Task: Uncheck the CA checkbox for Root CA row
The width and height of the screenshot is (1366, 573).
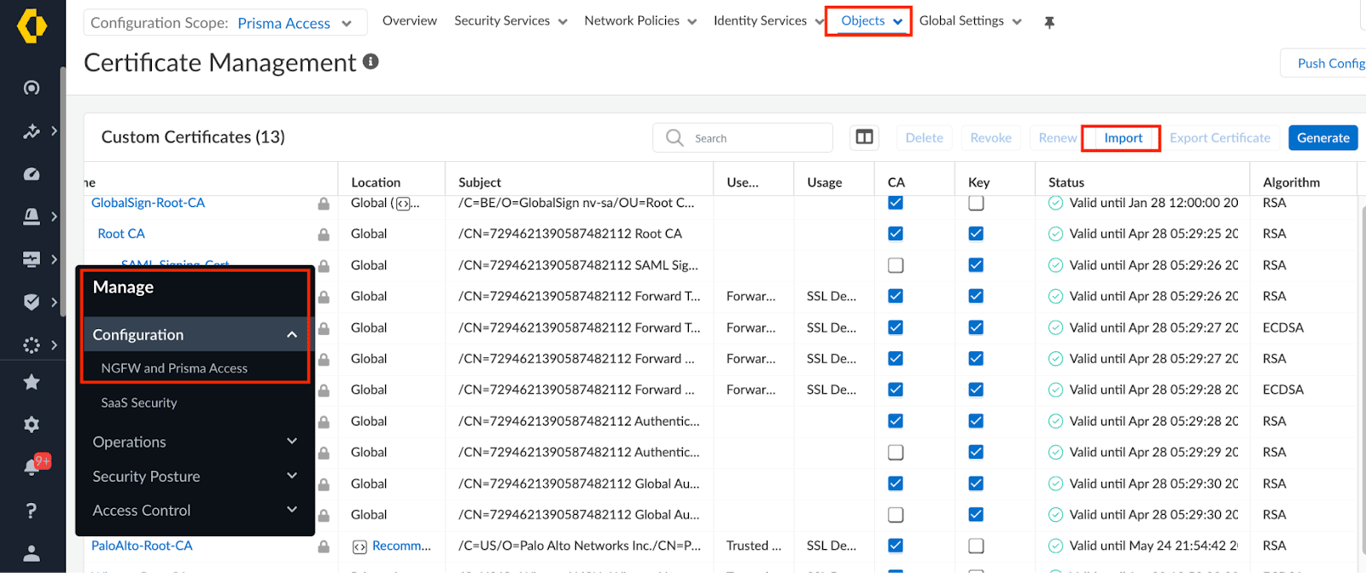Action: pyautogui.click(x=896, y=234)
